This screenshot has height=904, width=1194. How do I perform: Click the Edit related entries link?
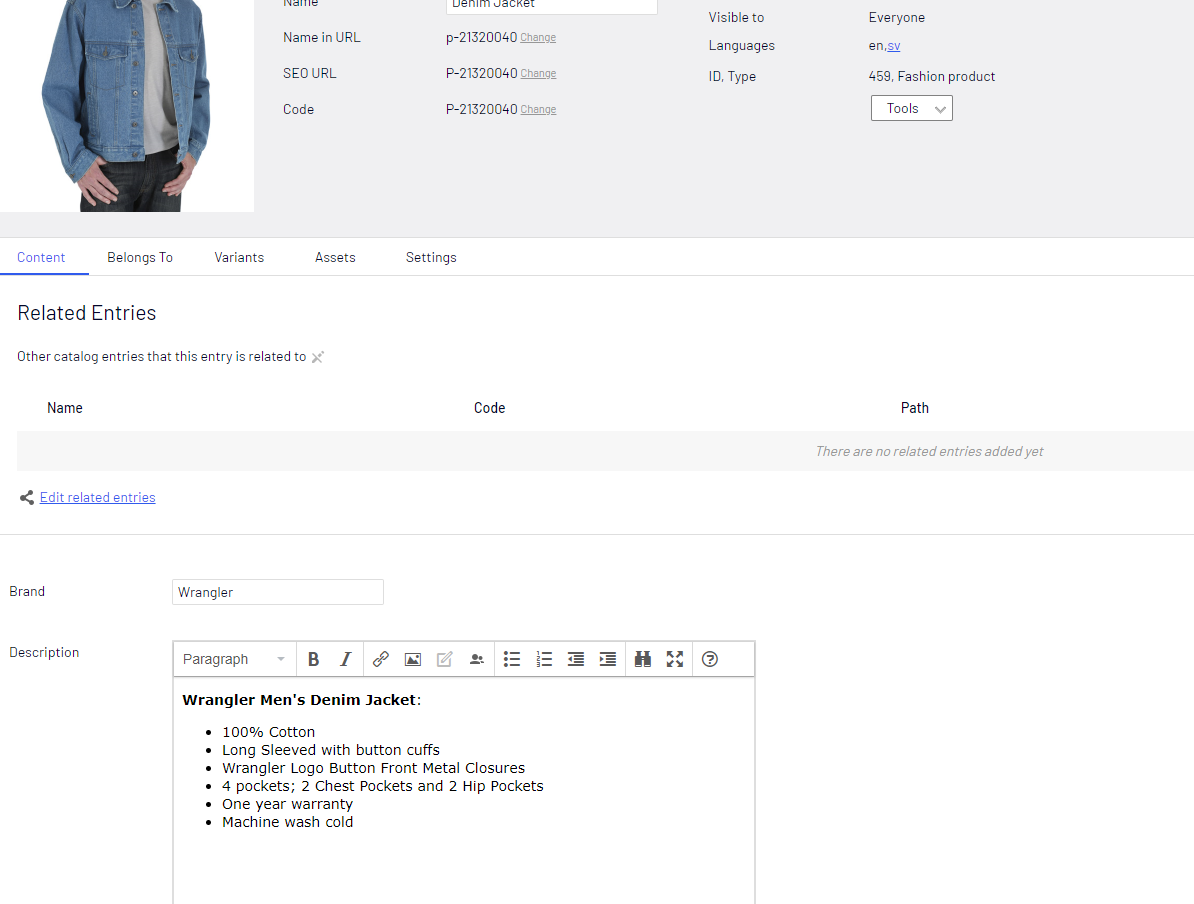pos(97,497)
